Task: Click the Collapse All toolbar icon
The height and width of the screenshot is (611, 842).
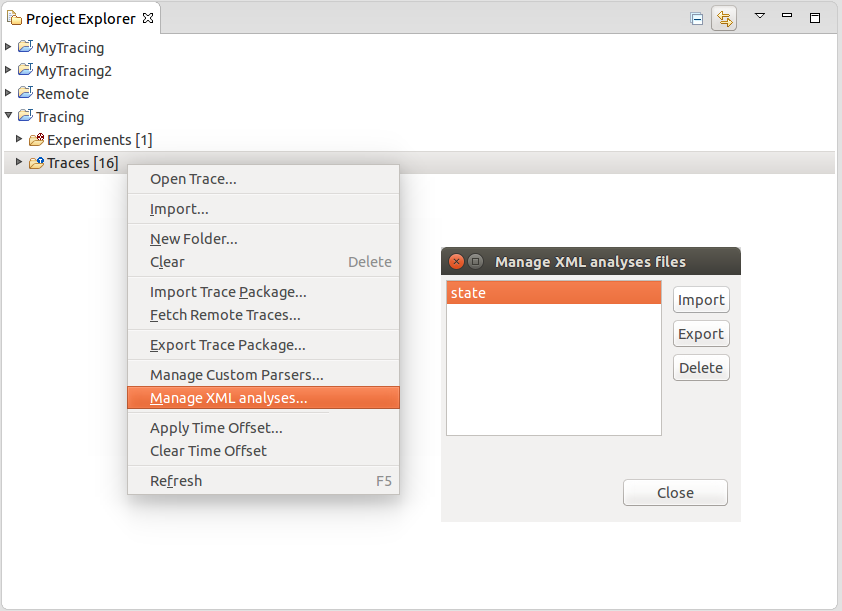Action: click(696, 18)
